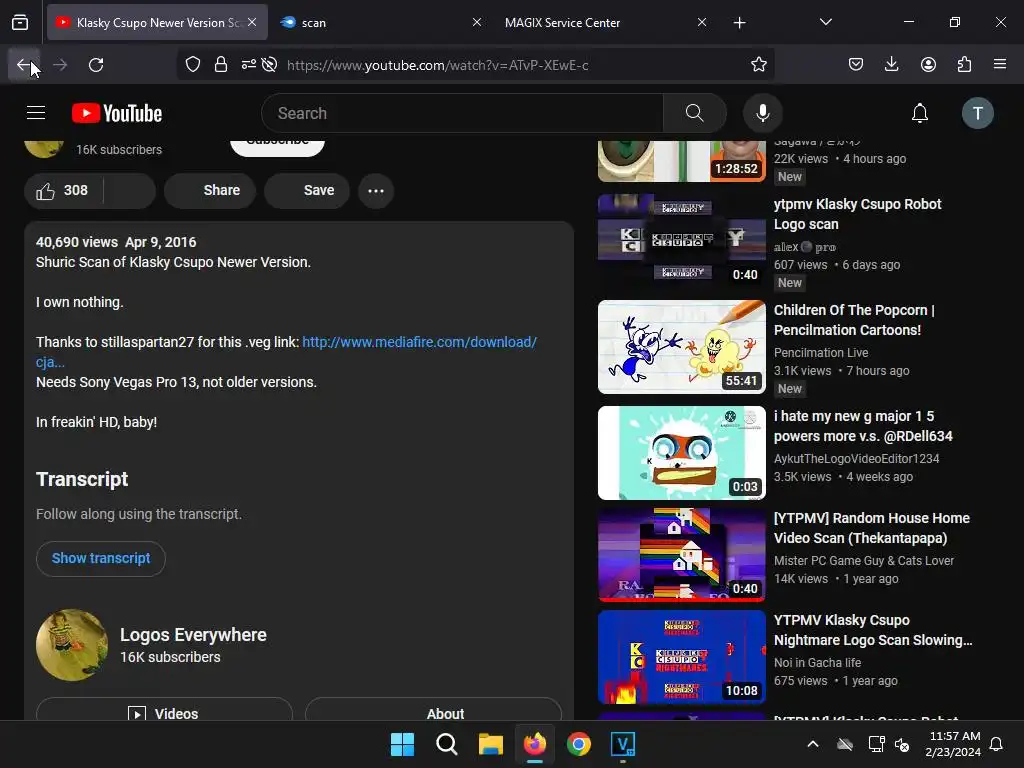The image size is (1024, 768).
Task: Open the Pocket save icon
Action: click(x=856, y=65)
